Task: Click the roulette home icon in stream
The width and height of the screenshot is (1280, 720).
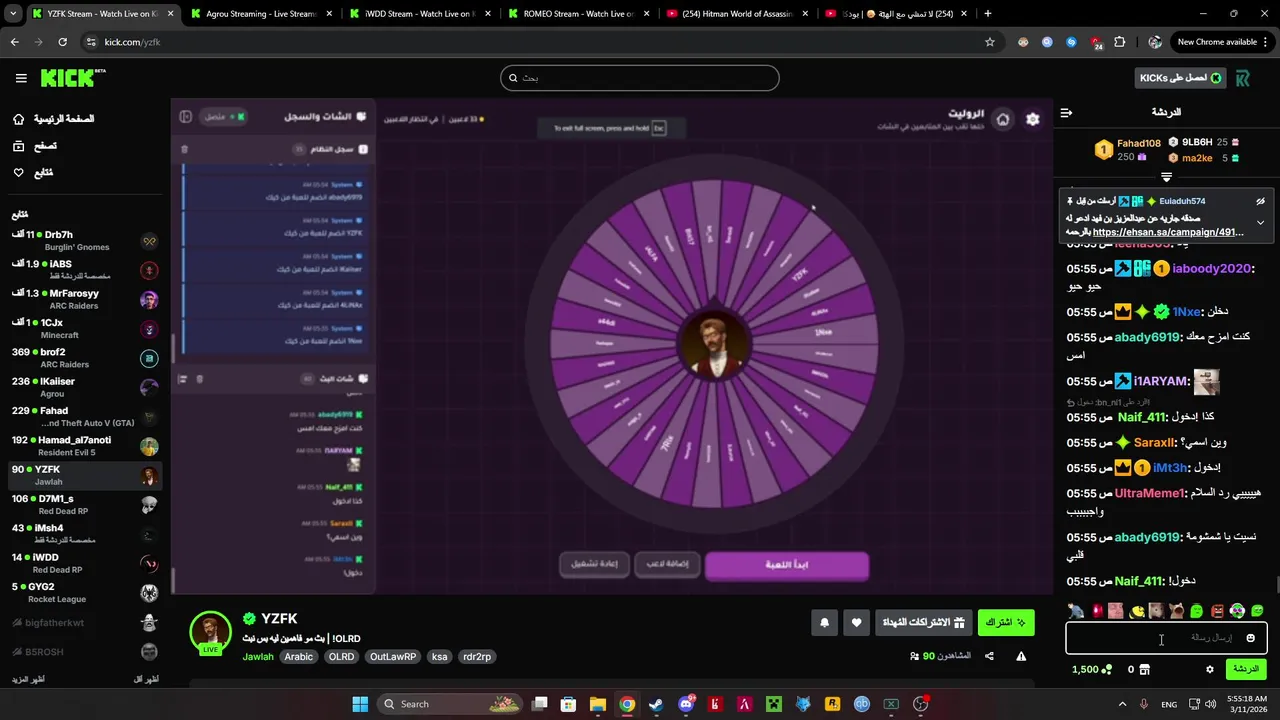Action: (1003, 119)
